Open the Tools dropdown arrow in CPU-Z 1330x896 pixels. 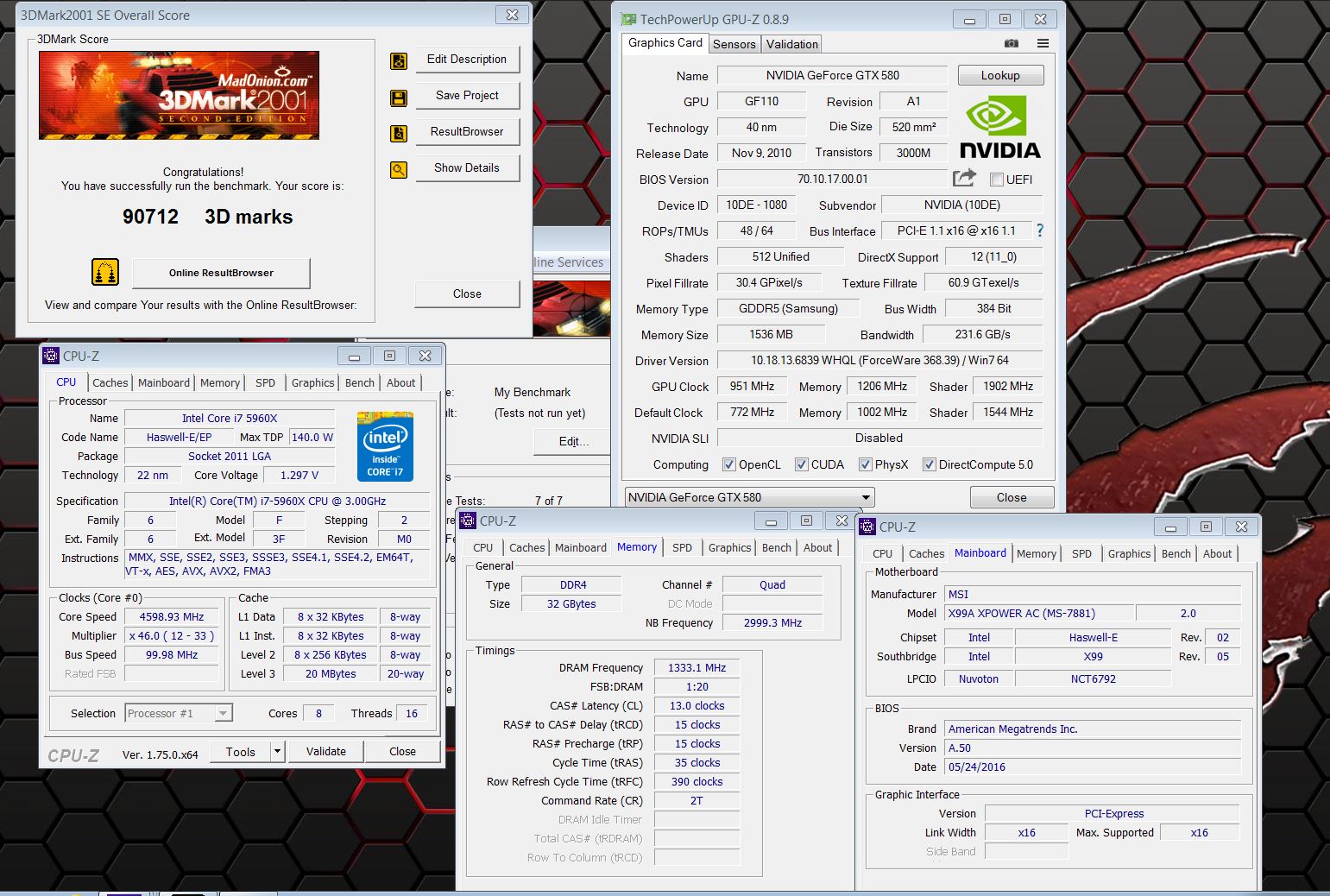click(277, 752)
